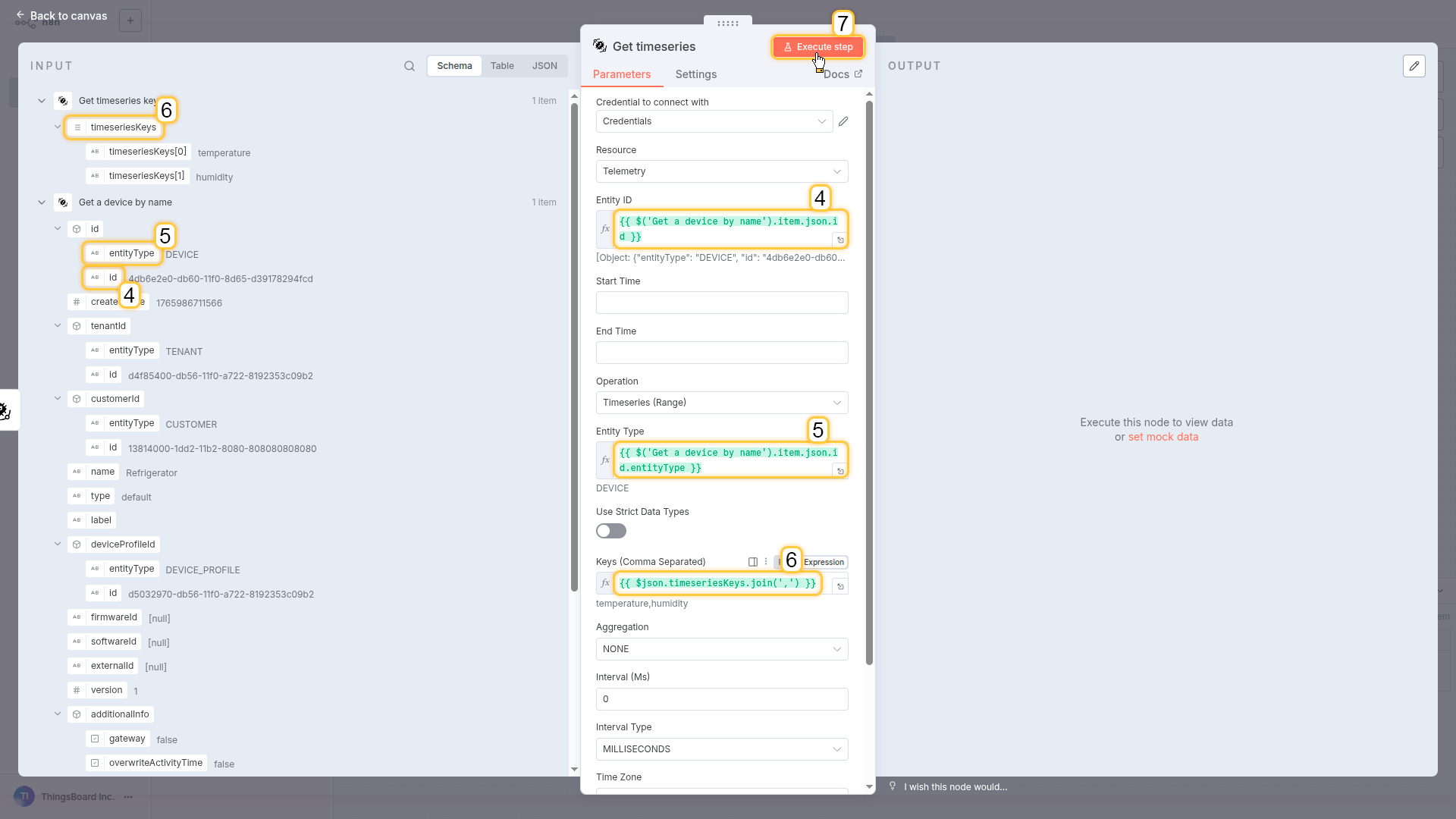The width and height of the screenshot is (1456, 819).
Task: Open the Settings tab
Action: coord(695,74)
